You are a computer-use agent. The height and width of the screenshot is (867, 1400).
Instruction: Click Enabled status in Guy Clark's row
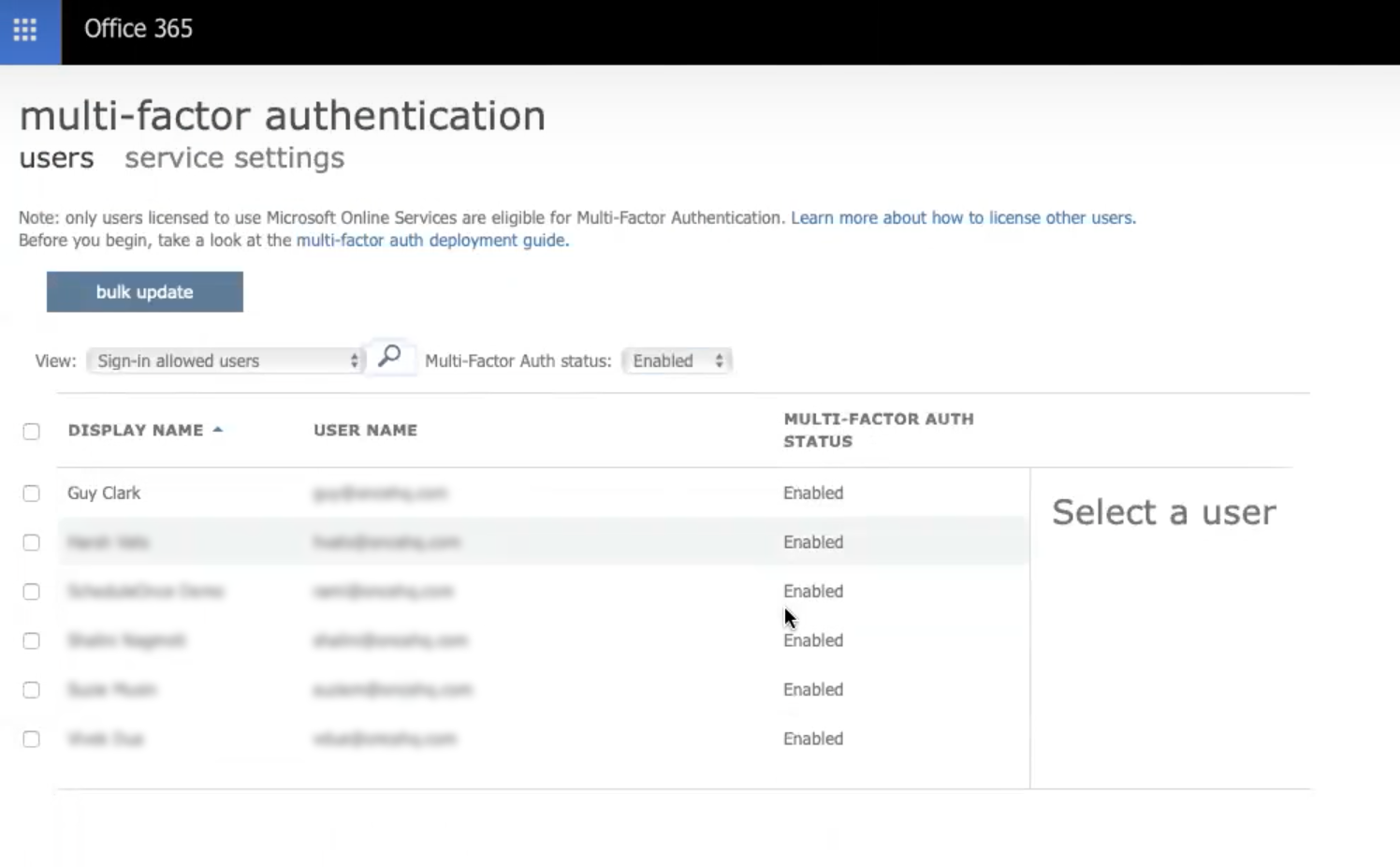[813, 493]
